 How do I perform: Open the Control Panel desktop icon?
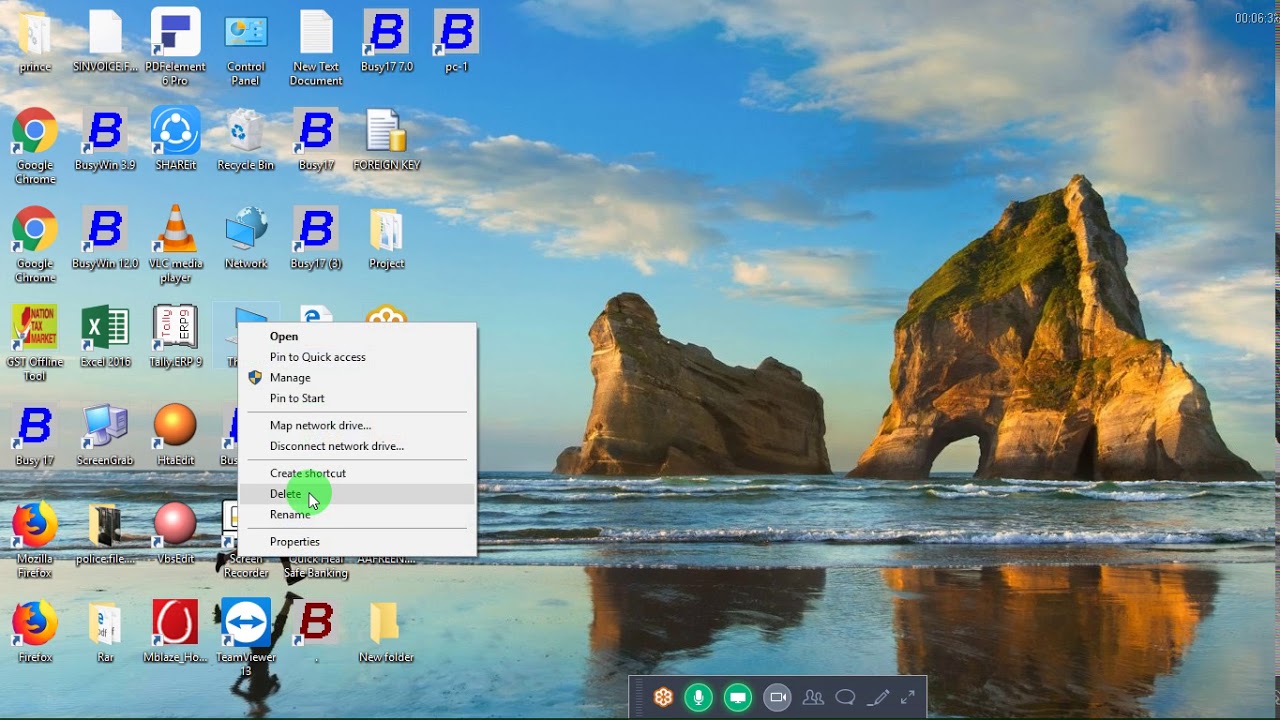[246, 46]
